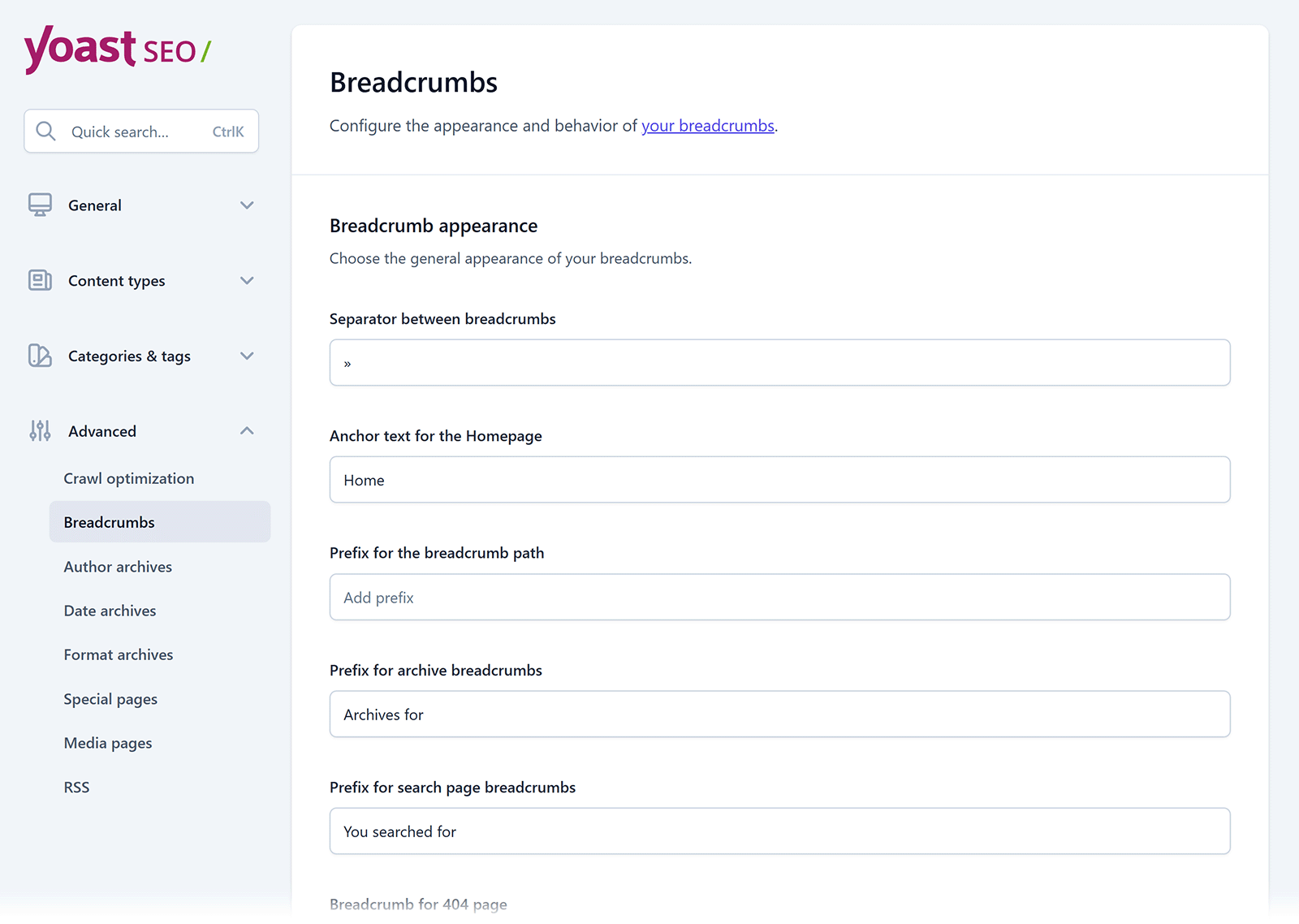The height and width of the screenshot is (924, 1299).
Task: Click the magnifier icon in search bar
Action: pos(46,131)
